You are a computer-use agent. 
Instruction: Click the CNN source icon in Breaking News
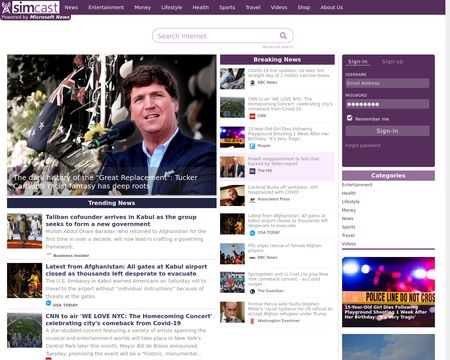252,116
